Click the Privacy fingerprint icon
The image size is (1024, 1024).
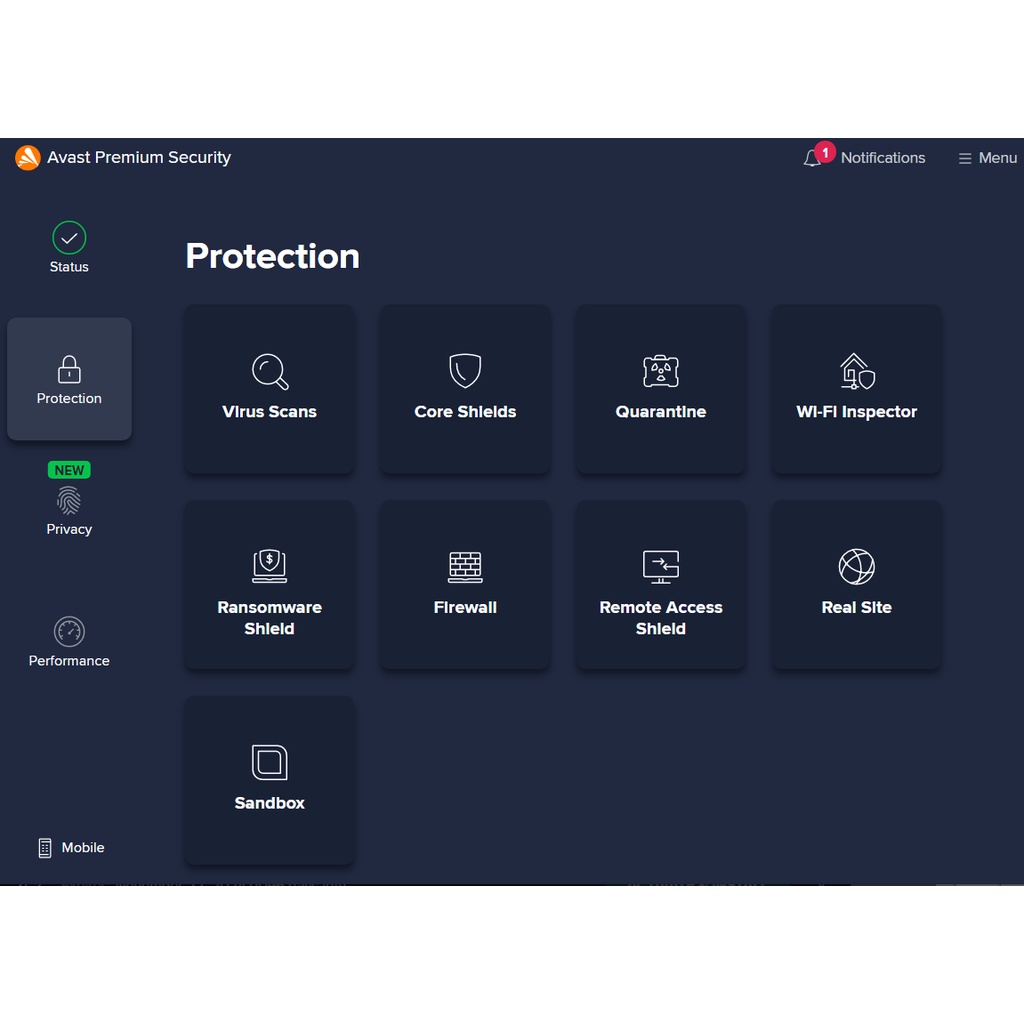[x=69, y=501]
